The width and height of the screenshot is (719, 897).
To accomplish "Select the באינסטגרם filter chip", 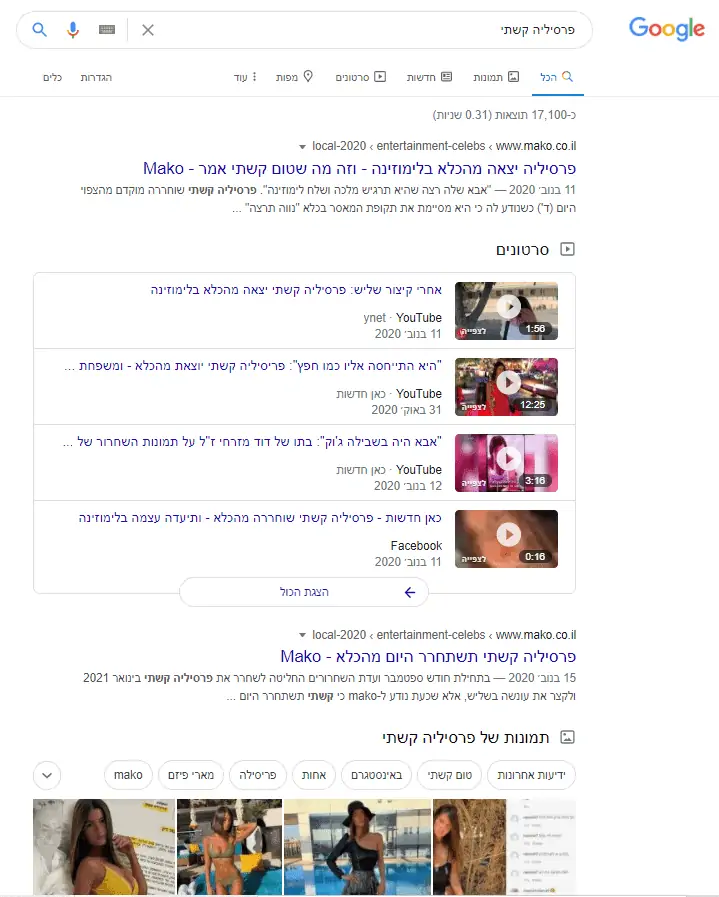I will click(376, 775).
